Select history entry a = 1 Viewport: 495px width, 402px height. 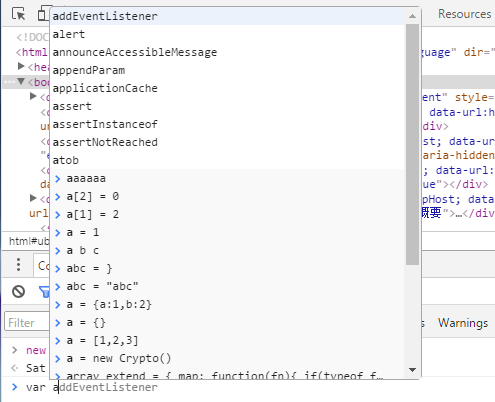227,232
